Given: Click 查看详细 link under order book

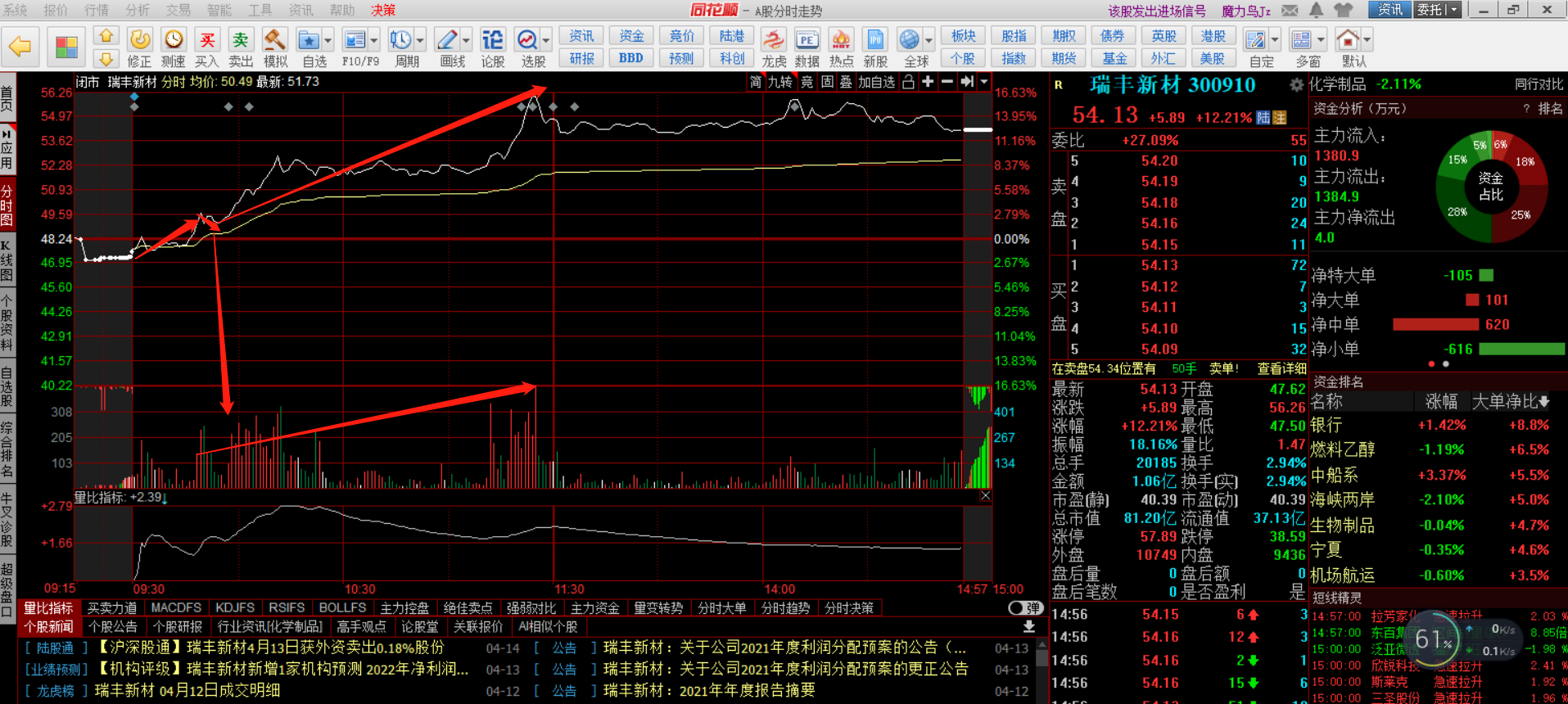Looking at the screenshot, I should pyautogui.click(x=1281, y=368).
